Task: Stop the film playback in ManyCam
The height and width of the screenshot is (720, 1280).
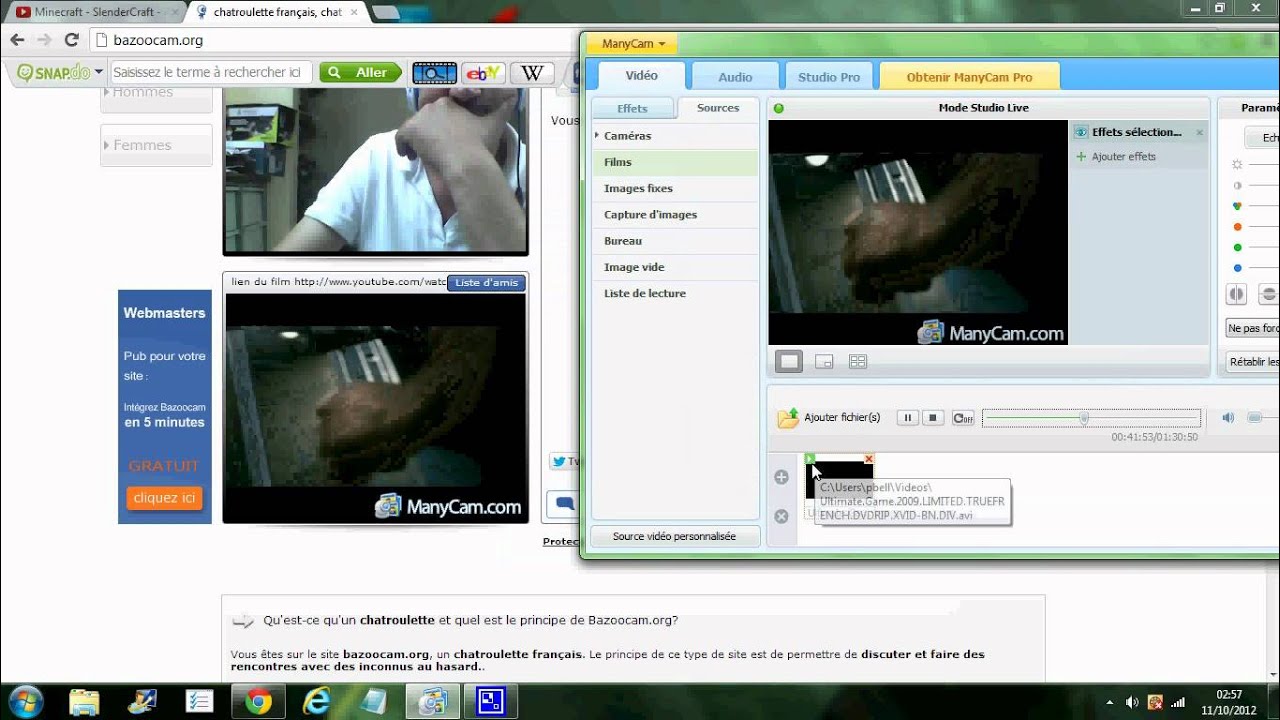Action: [x=933, y=418]
